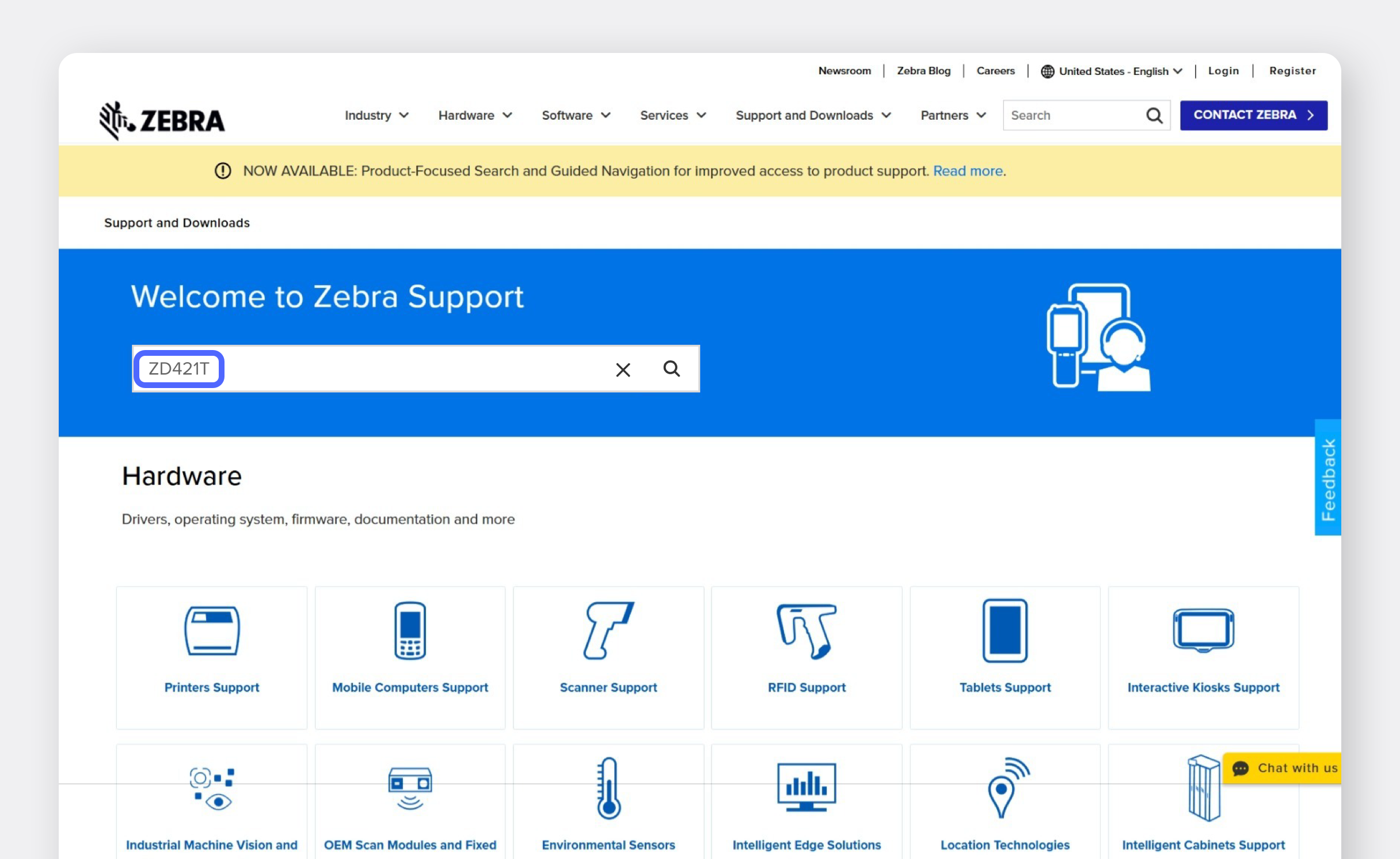
Task: Expand the Industry dropdown menu
Action: pyautogui.click(x=376, y=115)
